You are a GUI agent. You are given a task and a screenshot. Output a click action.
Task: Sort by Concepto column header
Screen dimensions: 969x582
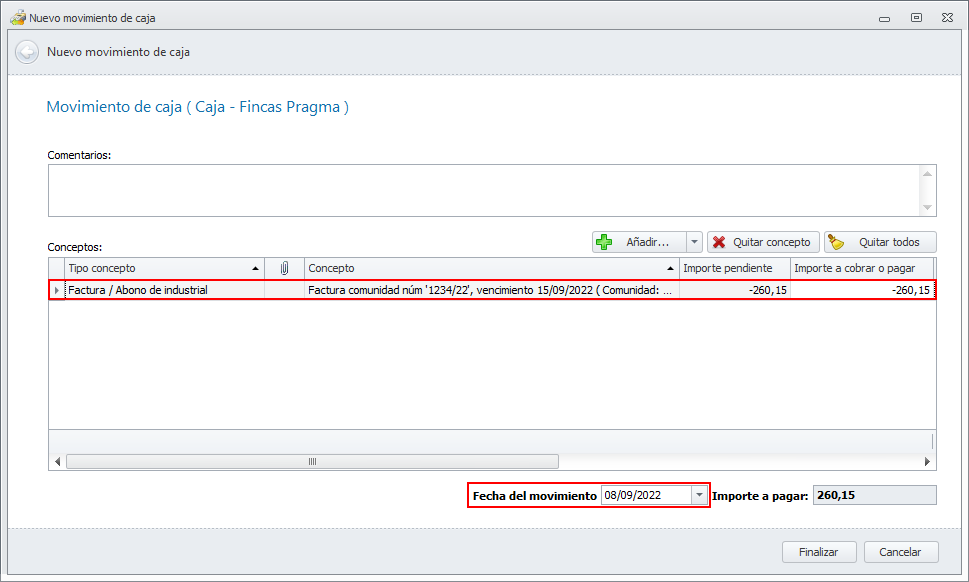click(491, 268)
